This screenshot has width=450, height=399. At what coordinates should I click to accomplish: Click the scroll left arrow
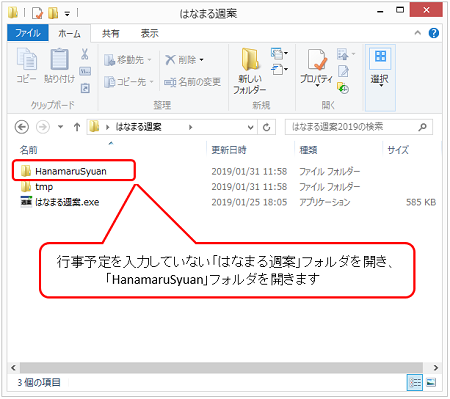click(x=13, y=367)
